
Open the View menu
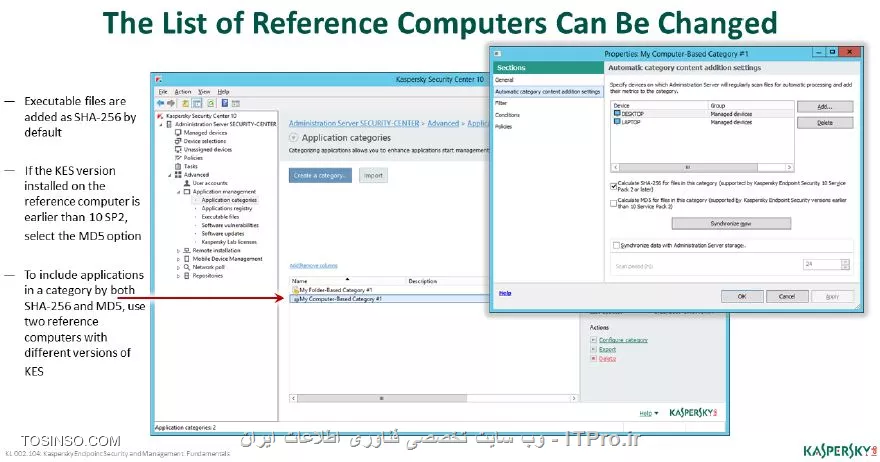204,92
